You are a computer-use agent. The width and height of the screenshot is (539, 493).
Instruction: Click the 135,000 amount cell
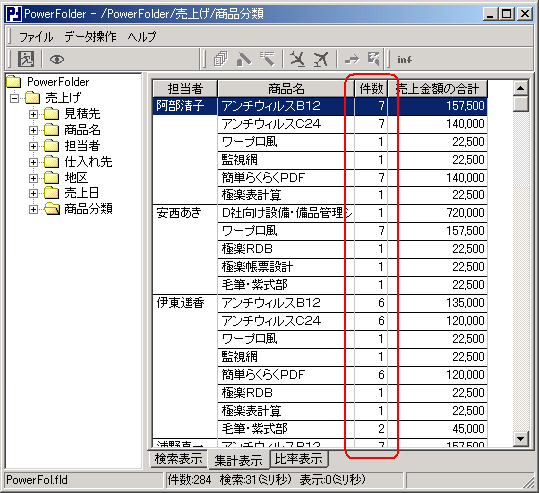point(438,303)
